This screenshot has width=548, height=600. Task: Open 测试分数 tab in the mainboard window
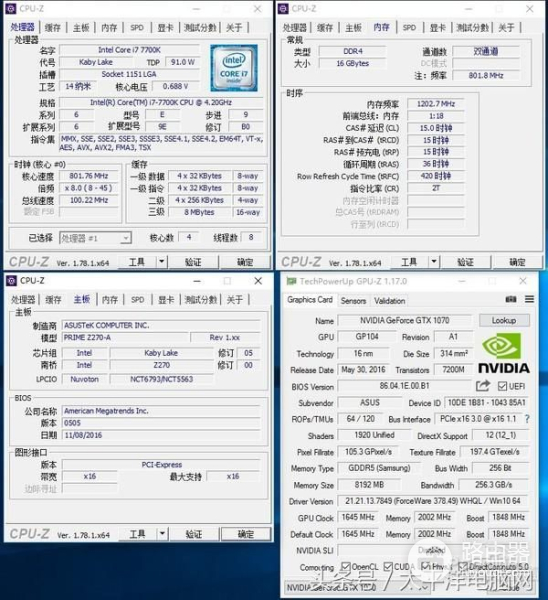point(201,300)
